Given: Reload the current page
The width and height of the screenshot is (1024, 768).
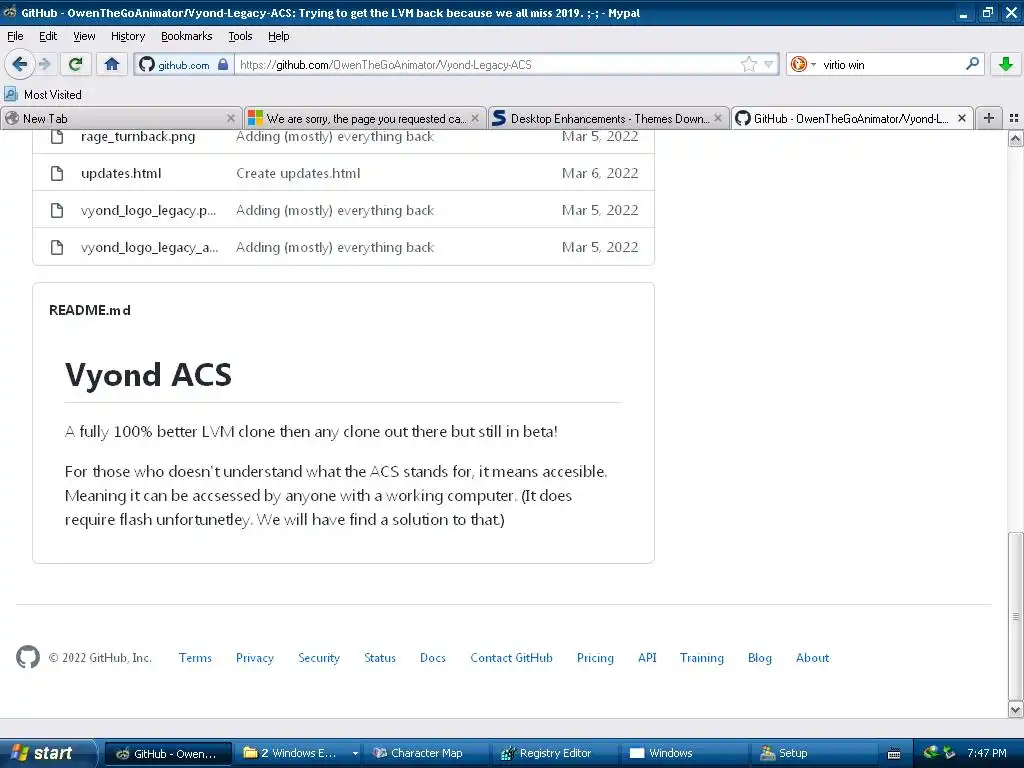Looking at the screenshot, I should click(76, 64).
